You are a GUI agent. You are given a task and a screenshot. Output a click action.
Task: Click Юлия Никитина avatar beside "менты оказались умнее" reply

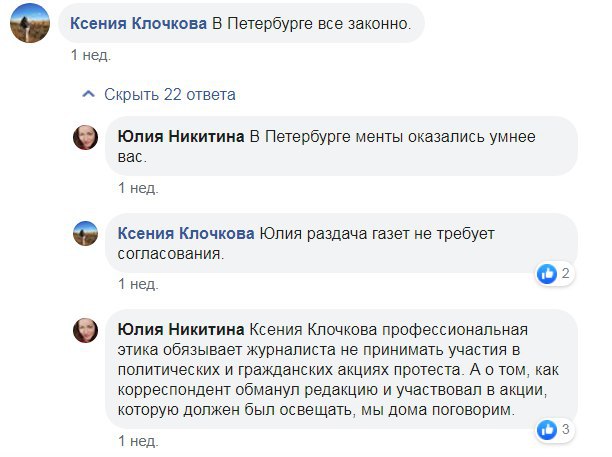[87, 138]
